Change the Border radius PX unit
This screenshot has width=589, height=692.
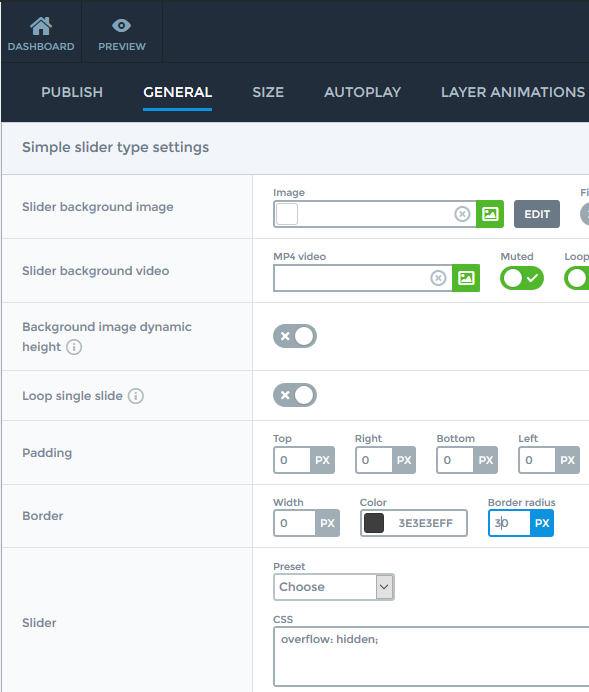[x=542, y=523]
